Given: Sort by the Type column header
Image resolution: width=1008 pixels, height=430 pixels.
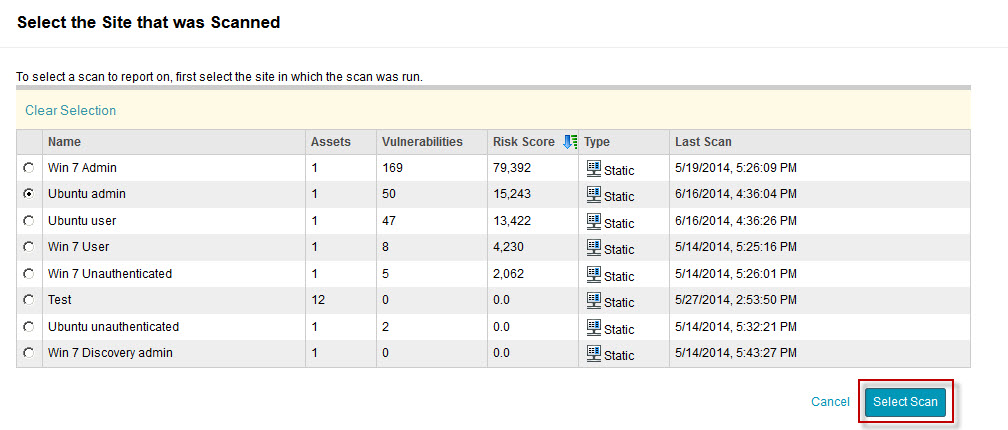Looking at the screenshot, I should [597, 142].
